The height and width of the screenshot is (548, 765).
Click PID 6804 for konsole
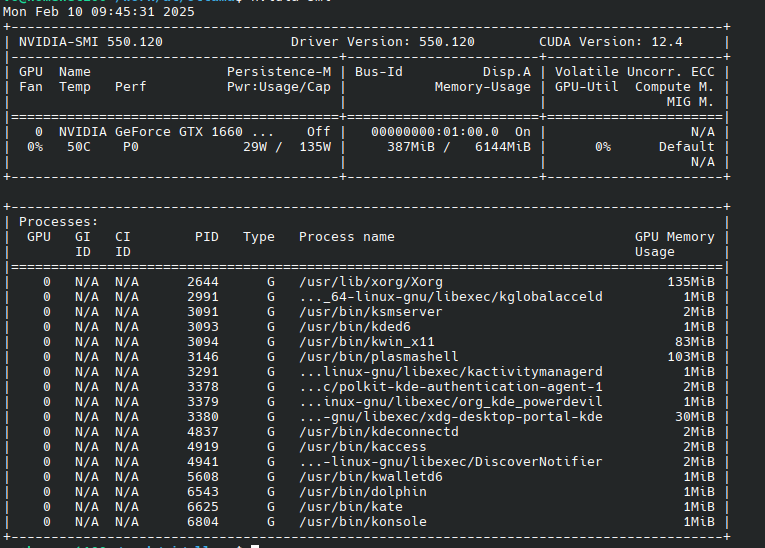(203, 522)
